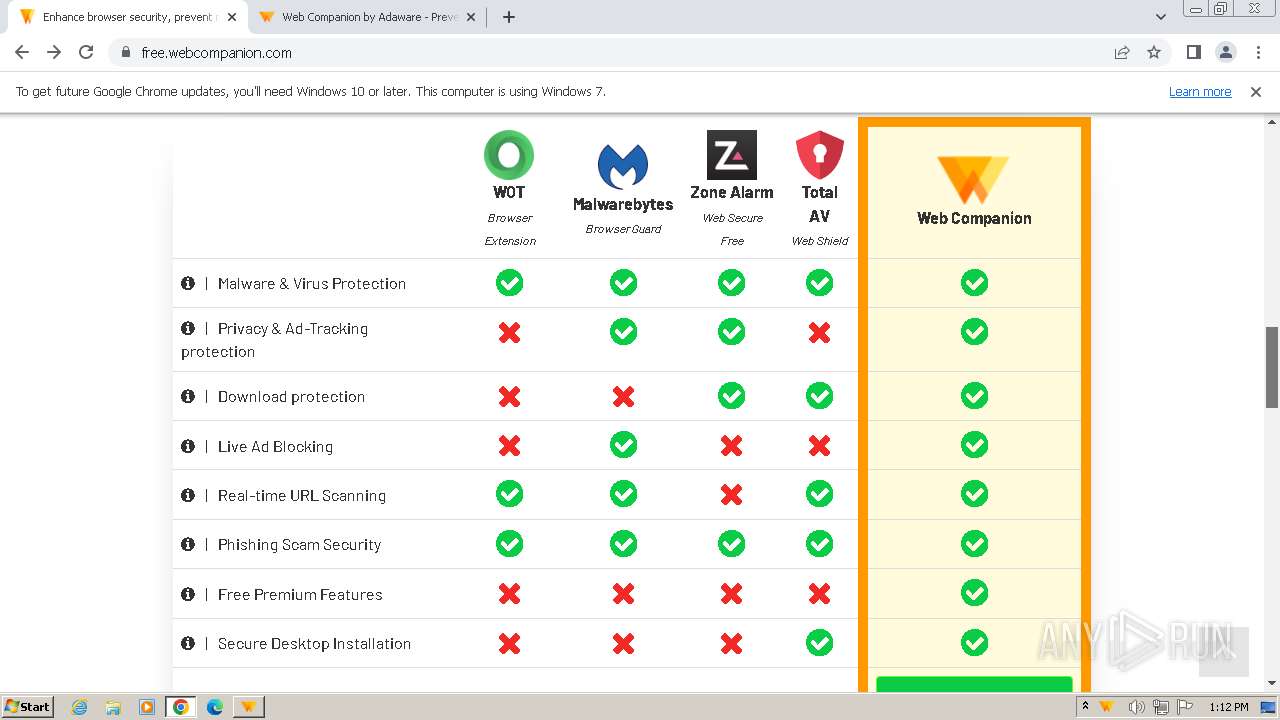Click the address bar URL field

pos(600,53)
